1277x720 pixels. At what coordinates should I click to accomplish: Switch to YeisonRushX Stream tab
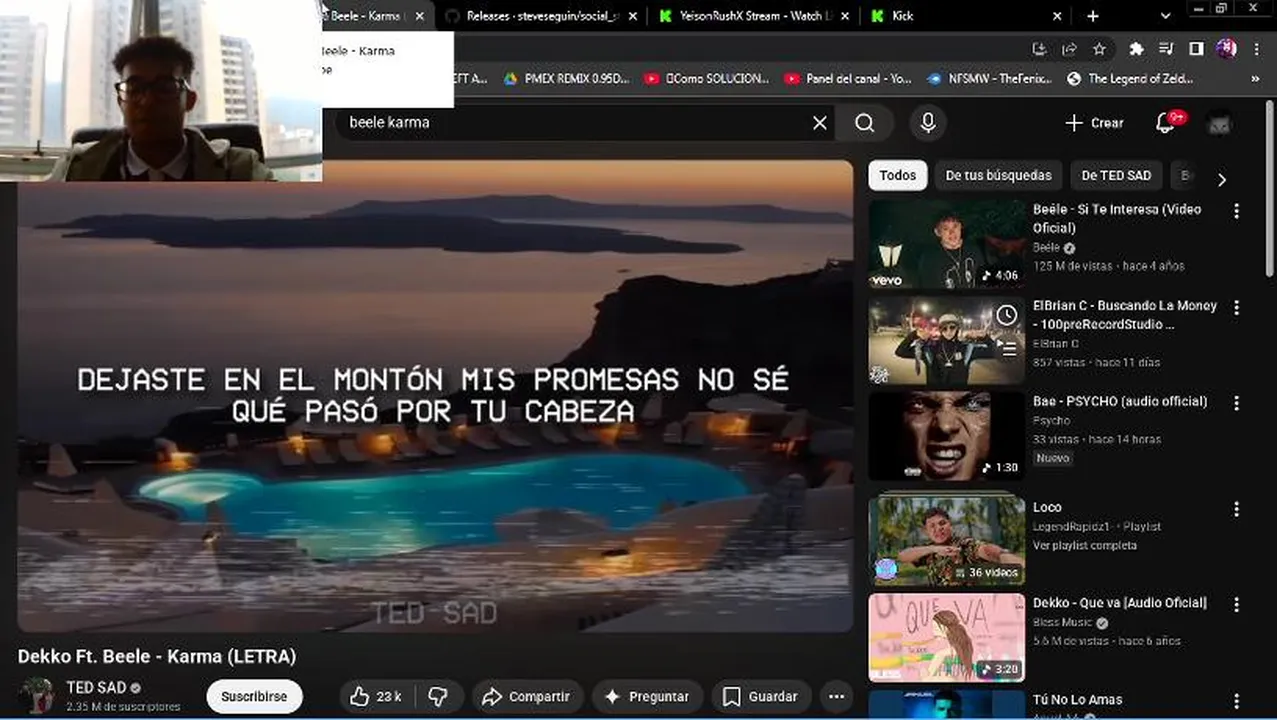pos(754,16)
